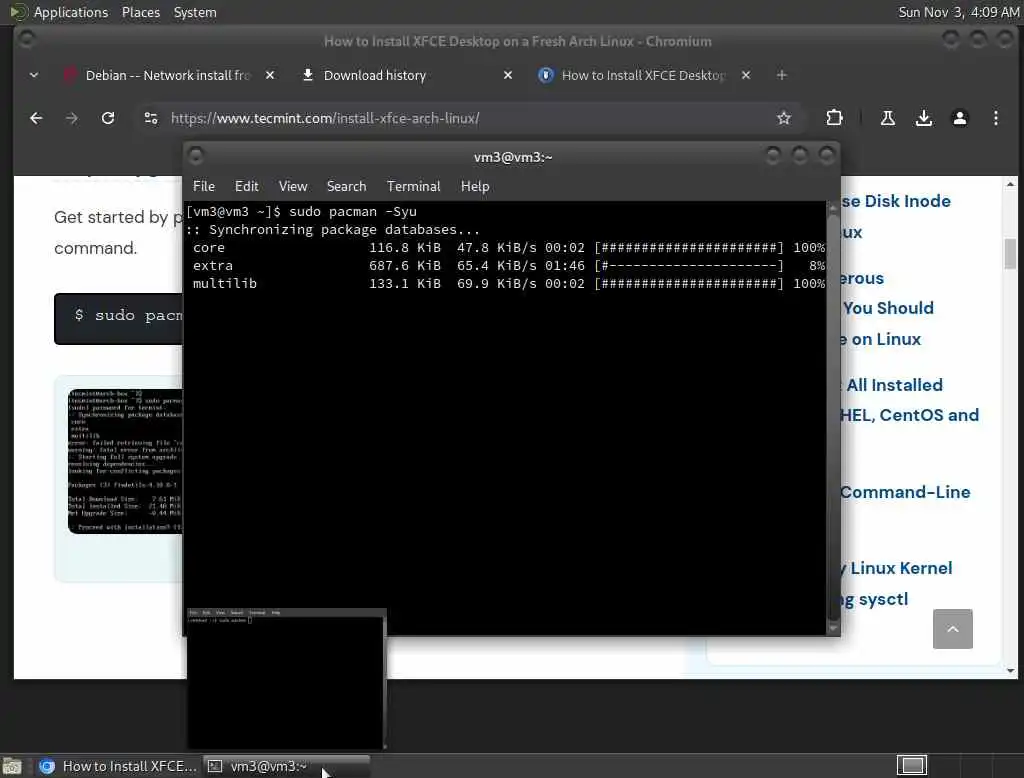This screenshot has height=778, width=1024.
Task: Click the terminal window preview thumbnail
Action: tap(286, 679)
